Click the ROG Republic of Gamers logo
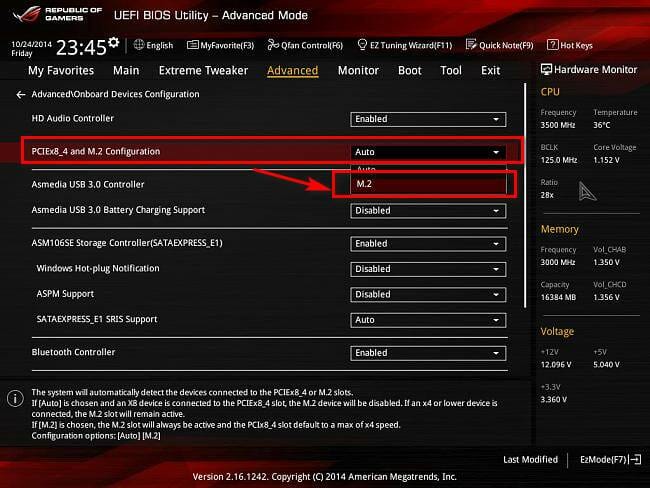The image size is (650, 488). coord(58,14)
